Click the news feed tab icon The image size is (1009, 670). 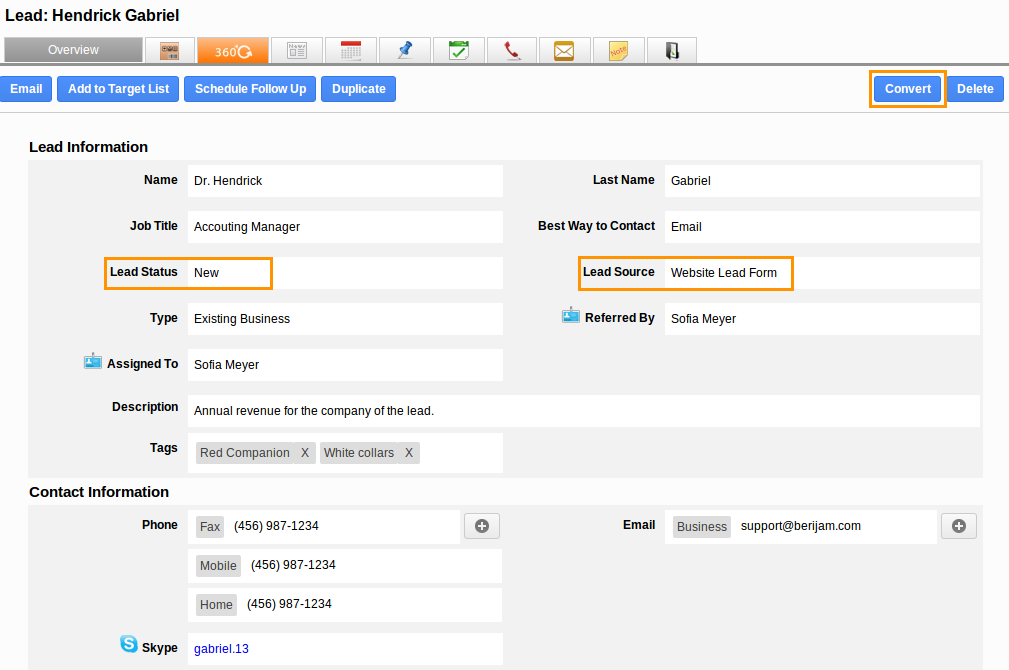coord(296,50)
